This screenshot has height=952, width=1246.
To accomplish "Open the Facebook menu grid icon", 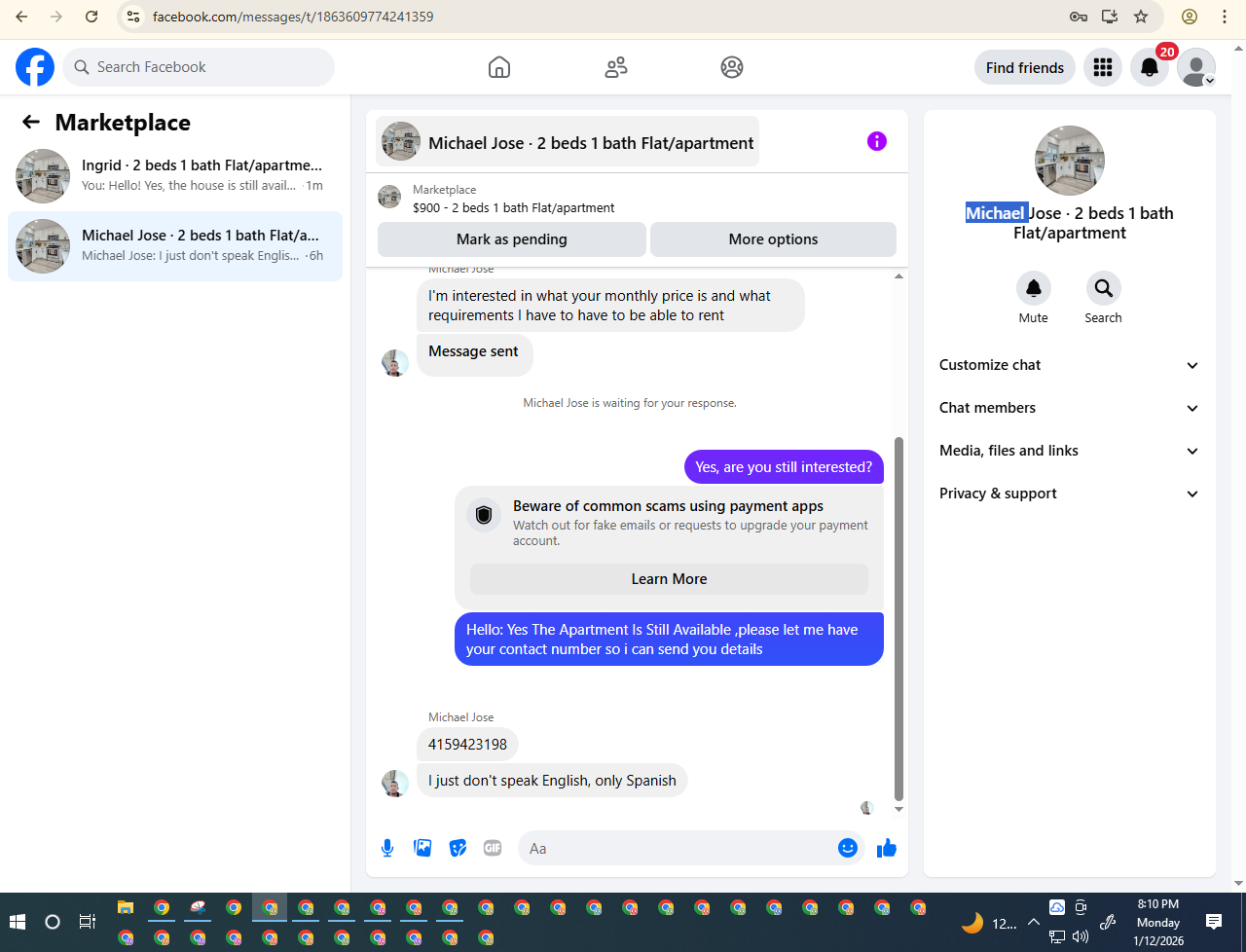I will (x=1103, y=67).
